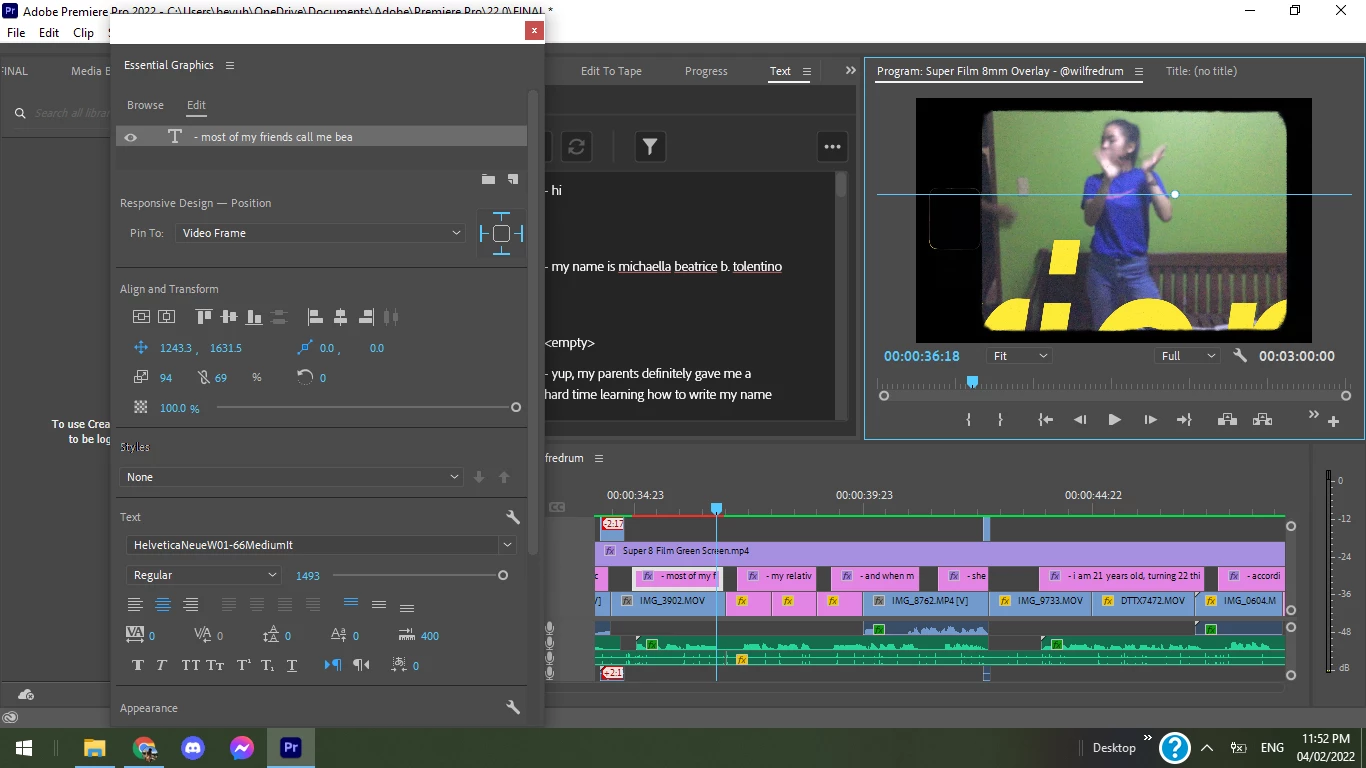Image resolution: width=1366 pixels, height=768 pixels.
Task: Align layer to left edge
Action: pos(315,317)
